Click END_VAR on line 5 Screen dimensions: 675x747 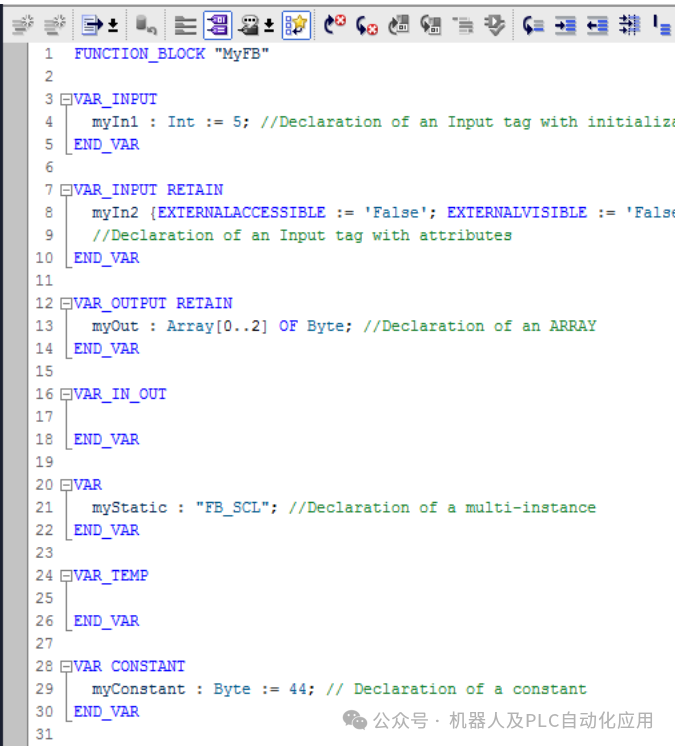tap(106, 145)
